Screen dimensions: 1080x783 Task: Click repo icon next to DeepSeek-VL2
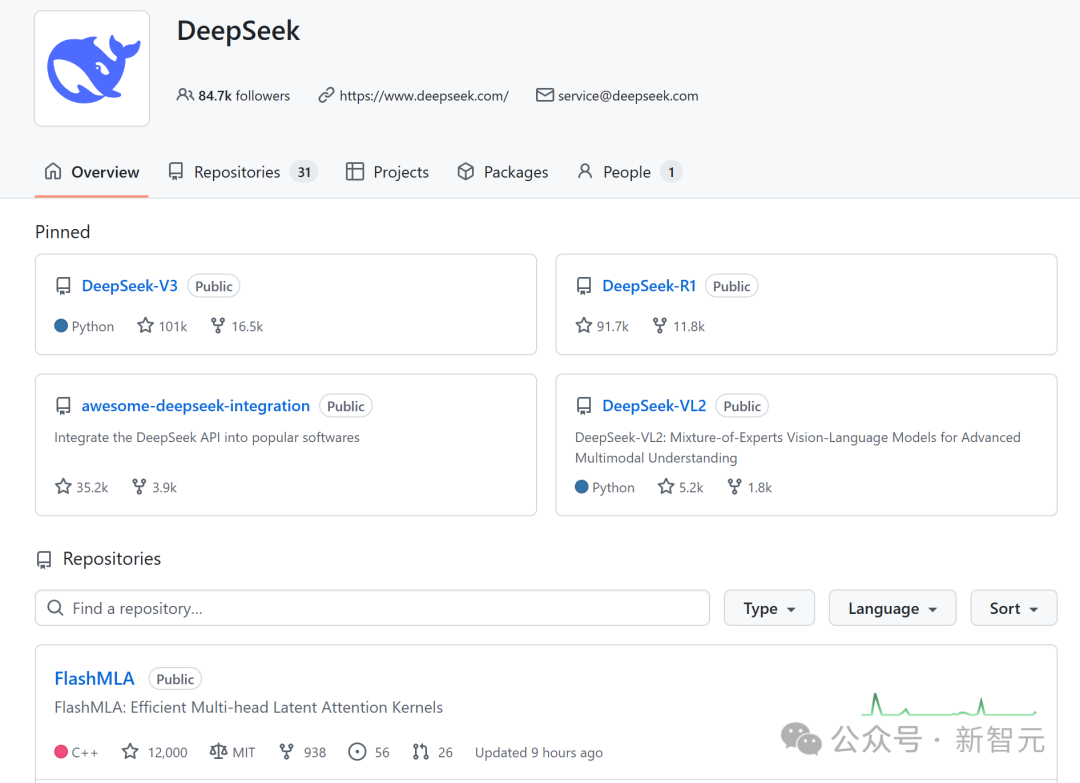point(584,406)
